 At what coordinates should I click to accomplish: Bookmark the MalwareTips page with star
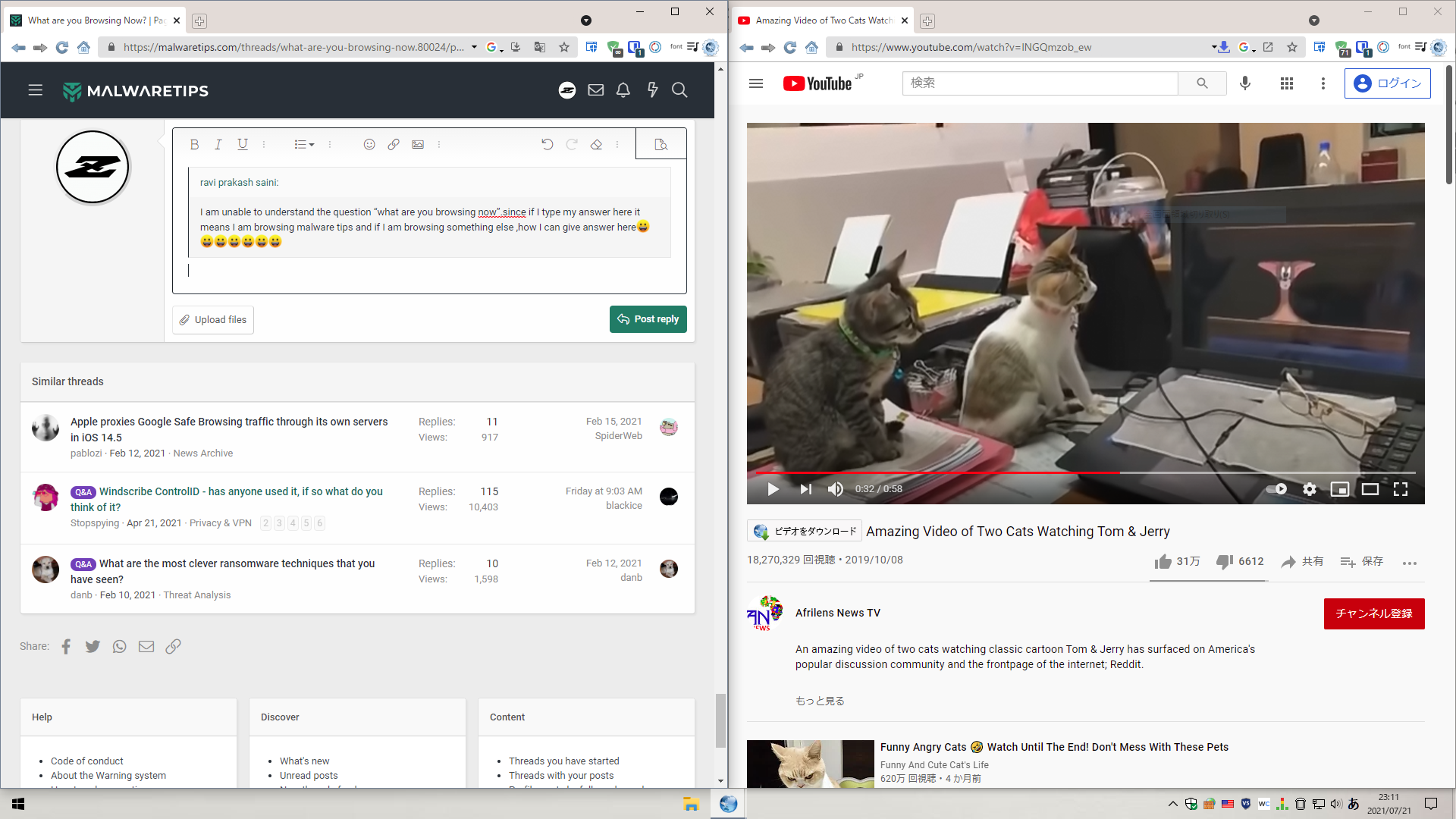564,47
